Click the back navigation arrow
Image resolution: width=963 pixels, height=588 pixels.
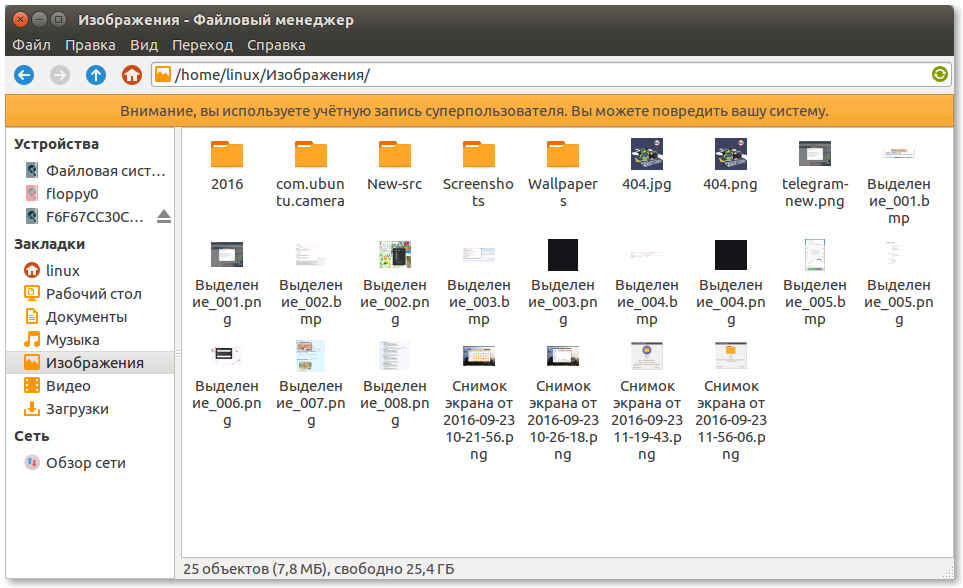click(24, 75)
